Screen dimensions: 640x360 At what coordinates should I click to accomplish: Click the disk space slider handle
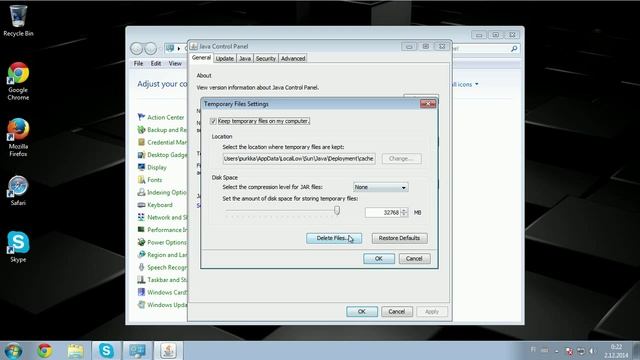[x=337, y=210]
